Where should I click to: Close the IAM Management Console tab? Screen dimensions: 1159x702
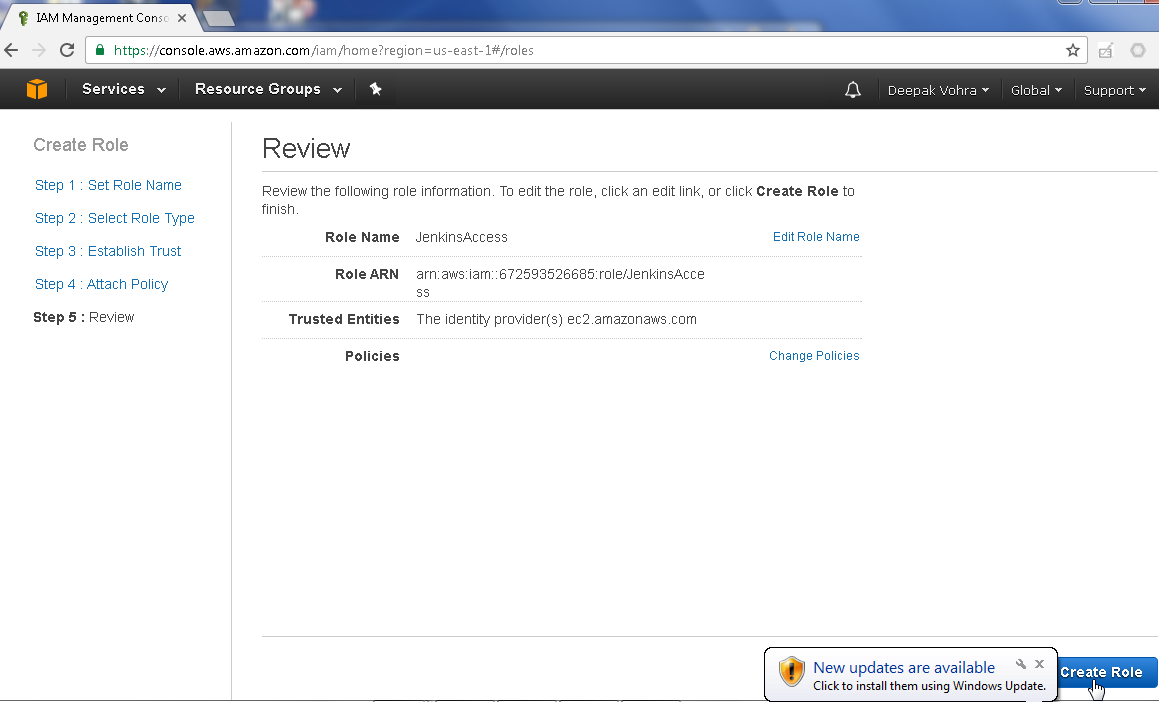pyautogui.click(x=182, y=18)
